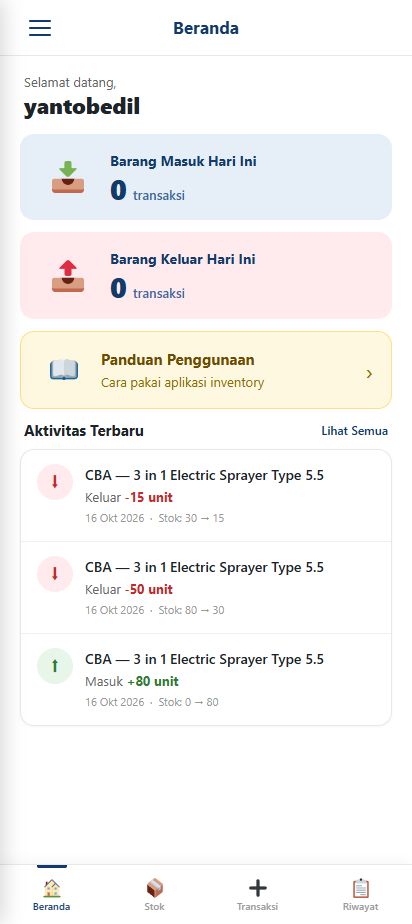Screen dimensions: 412x924
Task: Click the incoming goods tray icon
Action: [x=68, y=177]
